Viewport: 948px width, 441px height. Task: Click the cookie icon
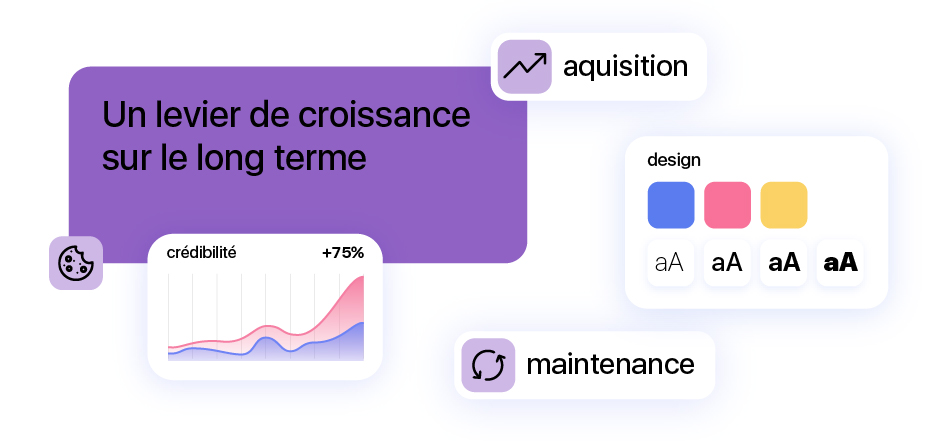(76, 263)
